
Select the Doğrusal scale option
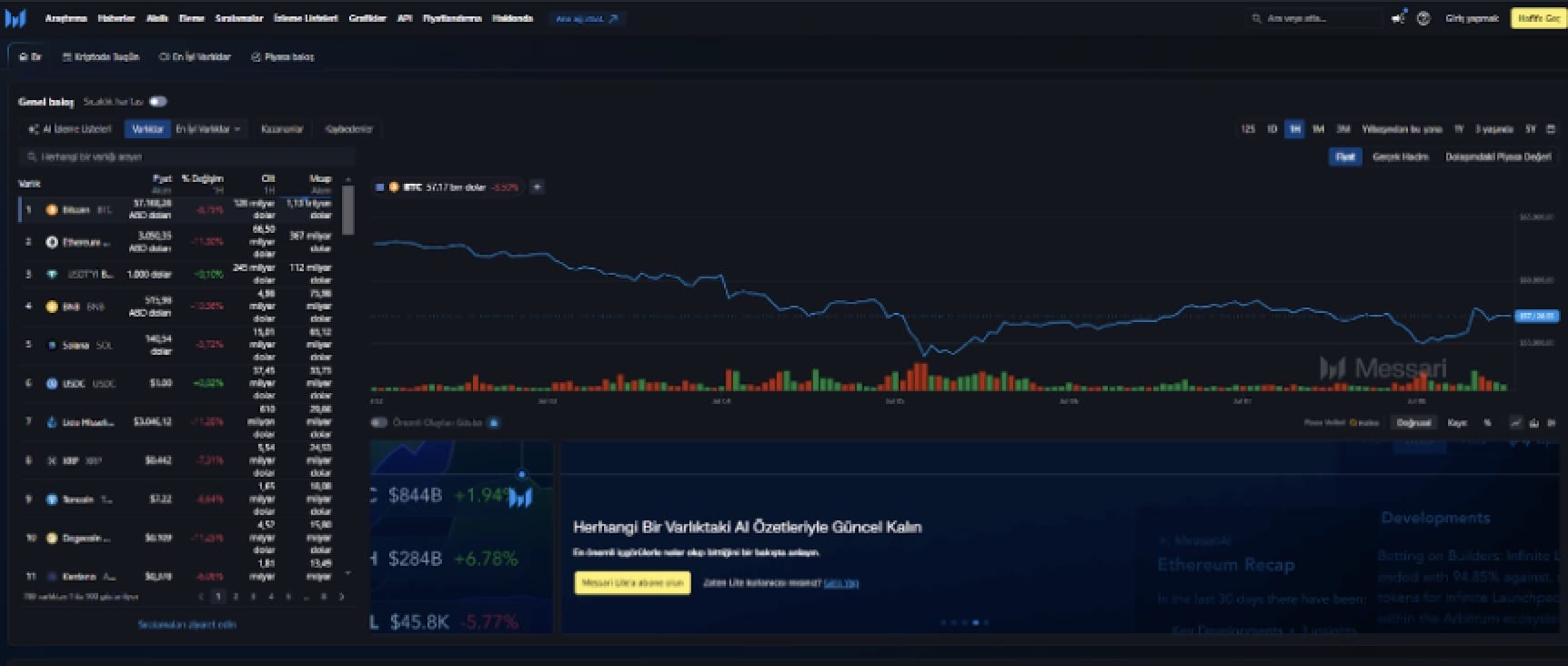pos(1414,422)
